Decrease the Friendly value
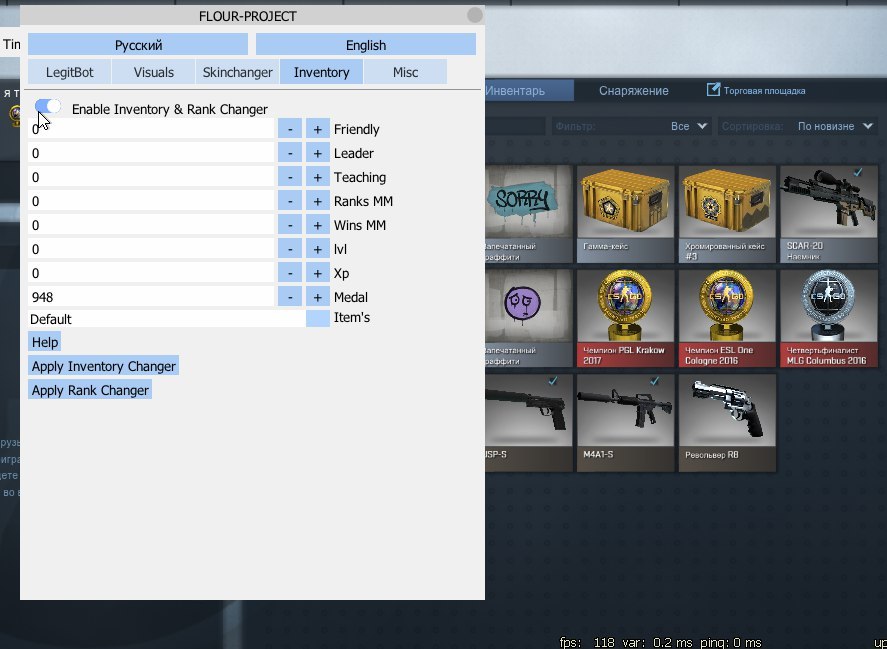 tap(290, 129)
